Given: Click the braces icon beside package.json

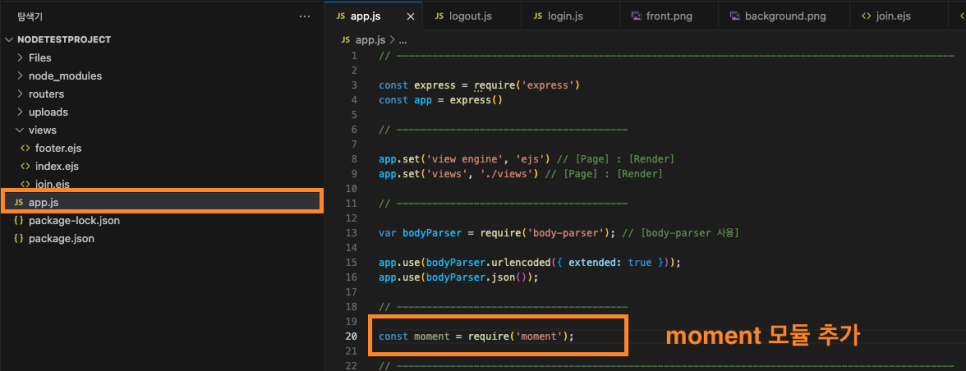Looking at the screenshot, I should (x=18, y=238).
